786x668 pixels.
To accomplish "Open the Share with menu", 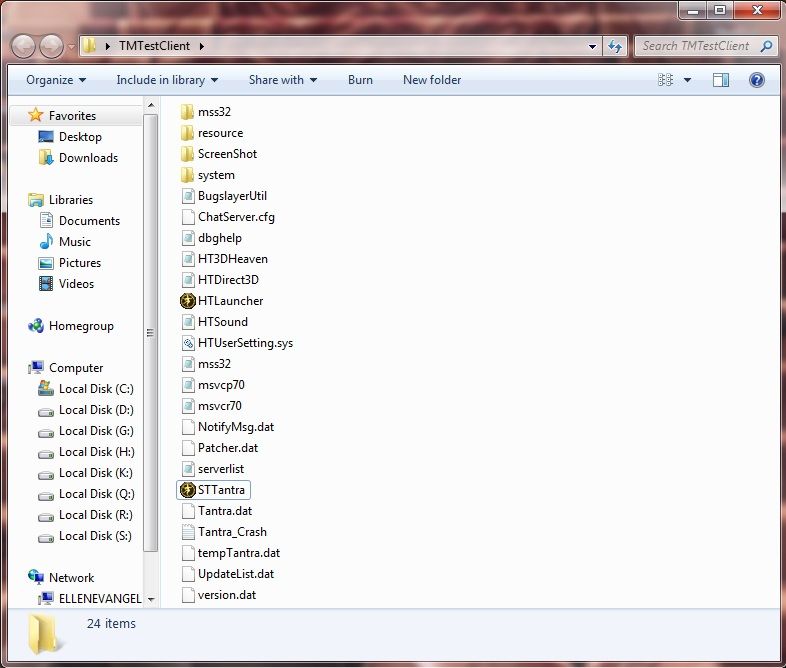I will click(283, 80).
